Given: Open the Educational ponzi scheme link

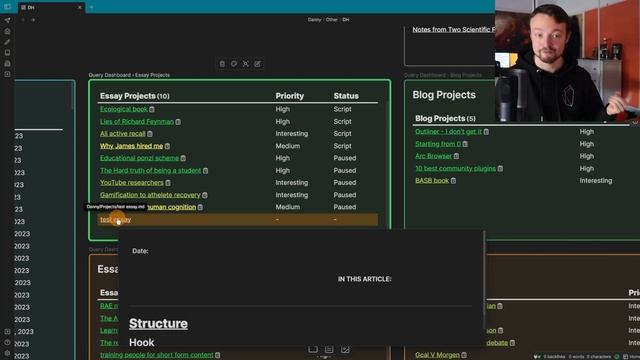Looking at the screenshot, I should click(139, 158).
